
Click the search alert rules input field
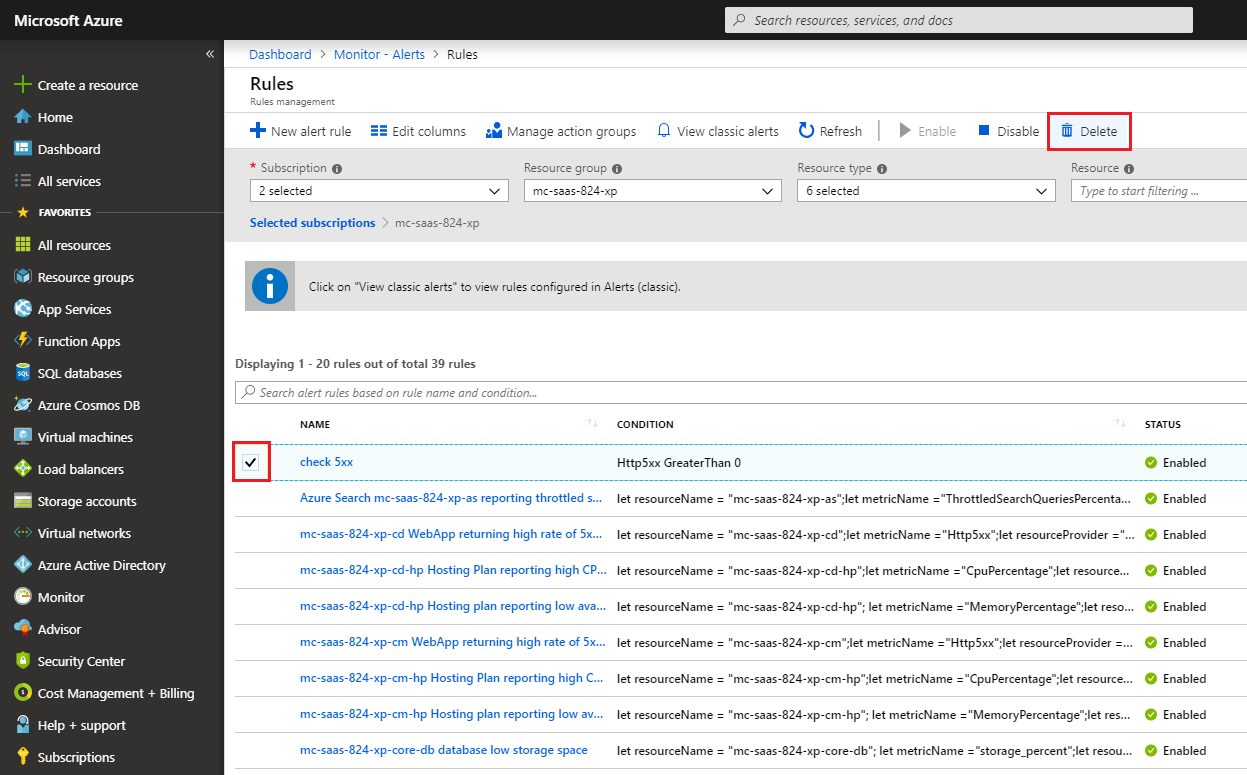coord(740,393)
